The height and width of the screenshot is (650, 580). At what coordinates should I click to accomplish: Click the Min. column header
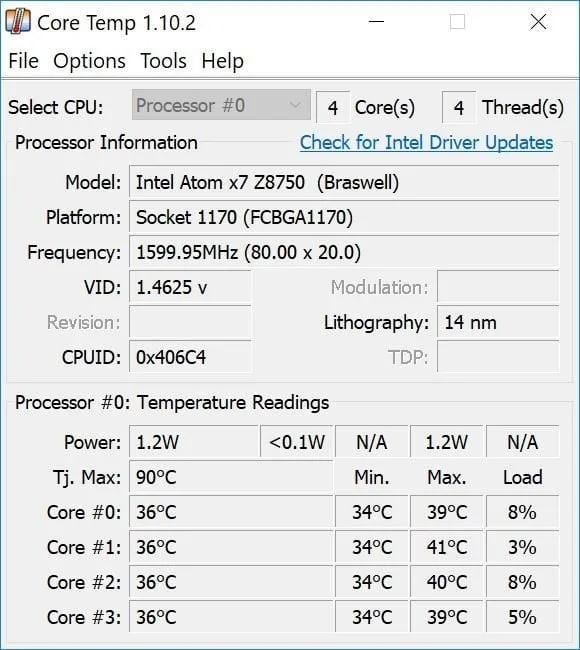pyautogui.click(x=372, y=478)
